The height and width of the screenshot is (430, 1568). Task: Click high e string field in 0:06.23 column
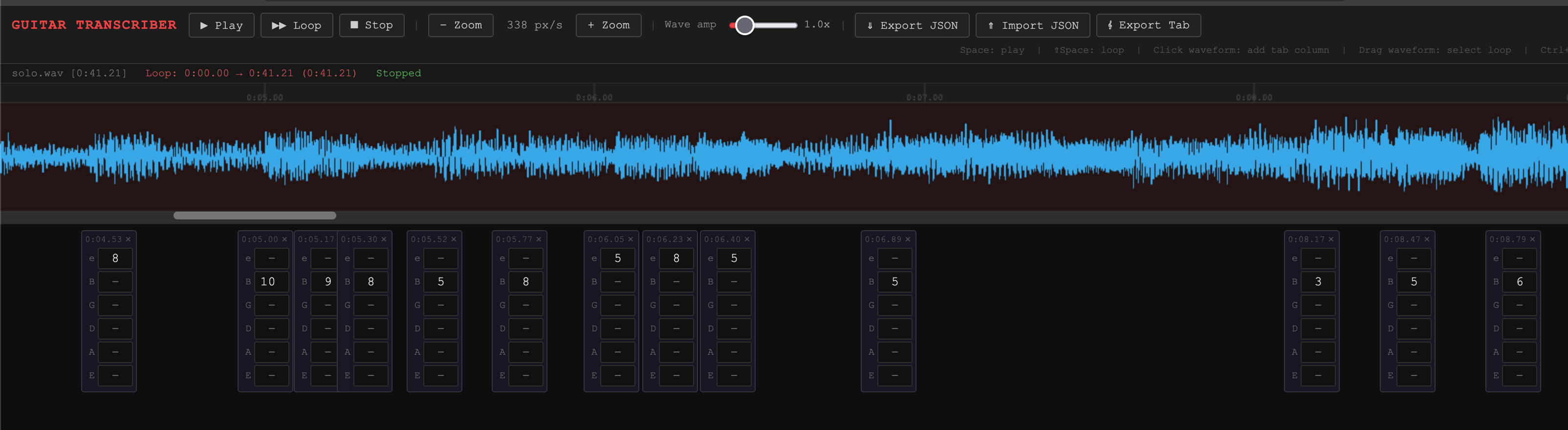(x=675, y=258)
